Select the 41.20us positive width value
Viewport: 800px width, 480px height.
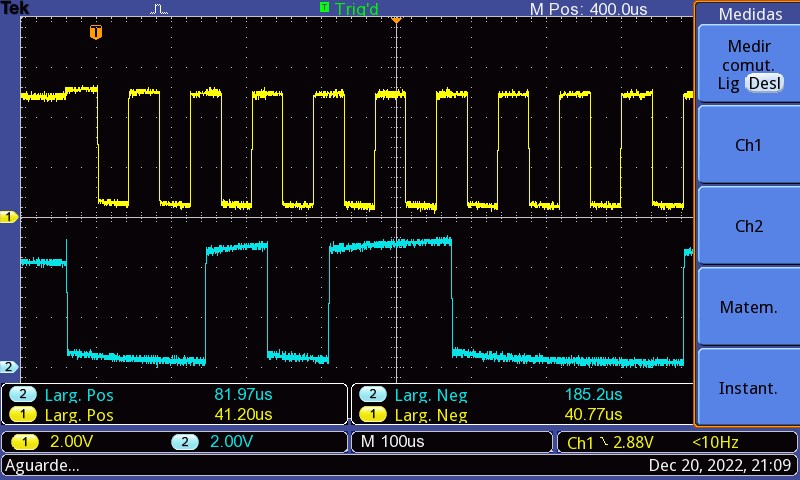tap(243, 414)
